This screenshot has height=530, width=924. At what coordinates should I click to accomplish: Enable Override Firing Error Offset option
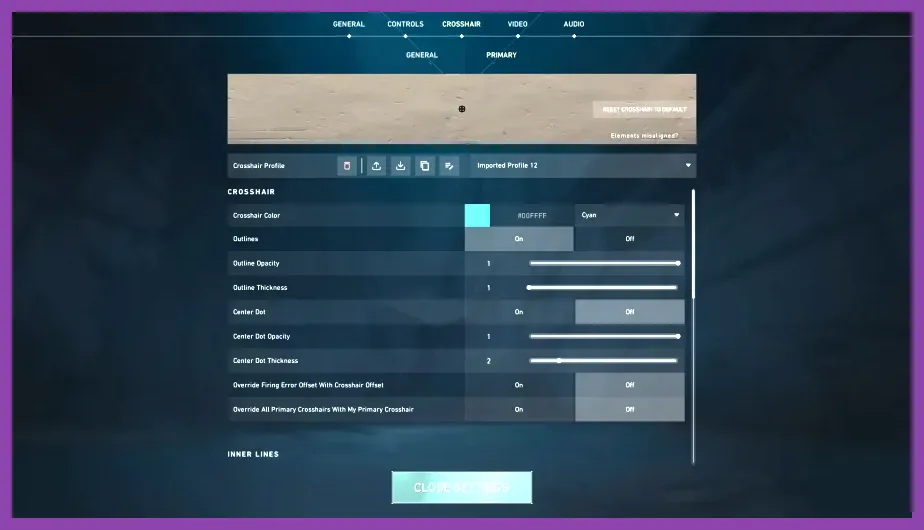[x=519, y=385]
